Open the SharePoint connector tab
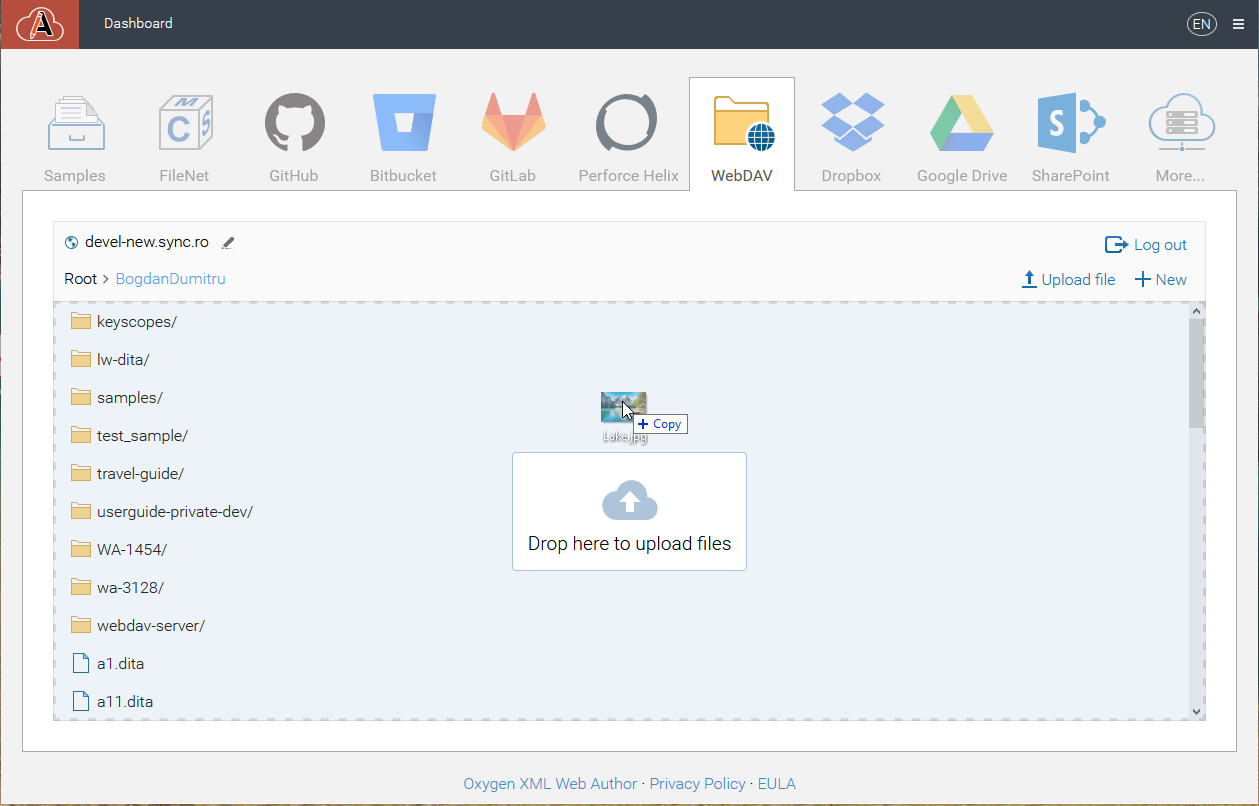Viewport: 1259px width, 806px height. [1071, 138]
